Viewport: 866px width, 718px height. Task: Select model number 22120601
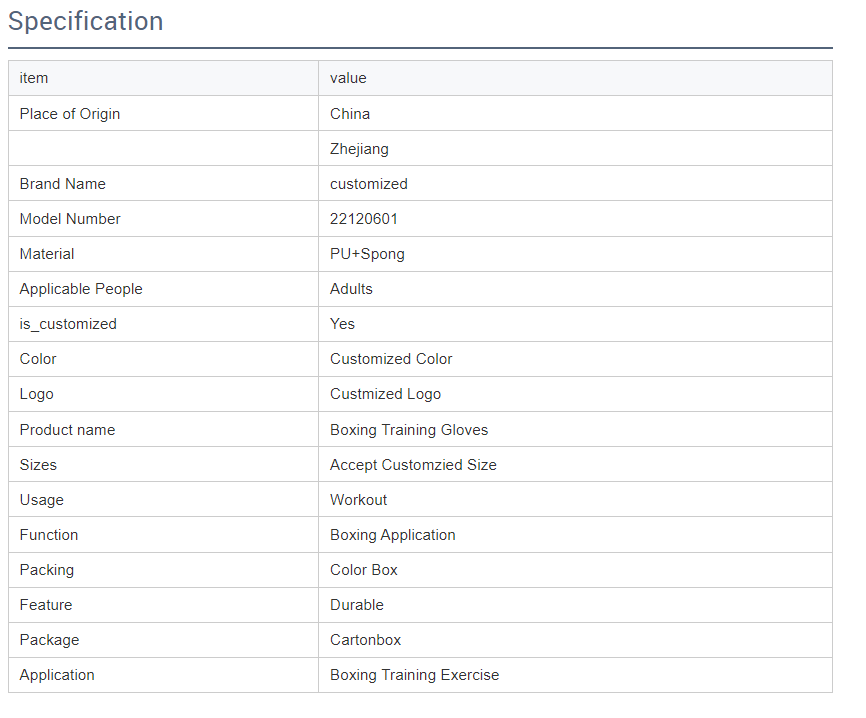[364, 219]
